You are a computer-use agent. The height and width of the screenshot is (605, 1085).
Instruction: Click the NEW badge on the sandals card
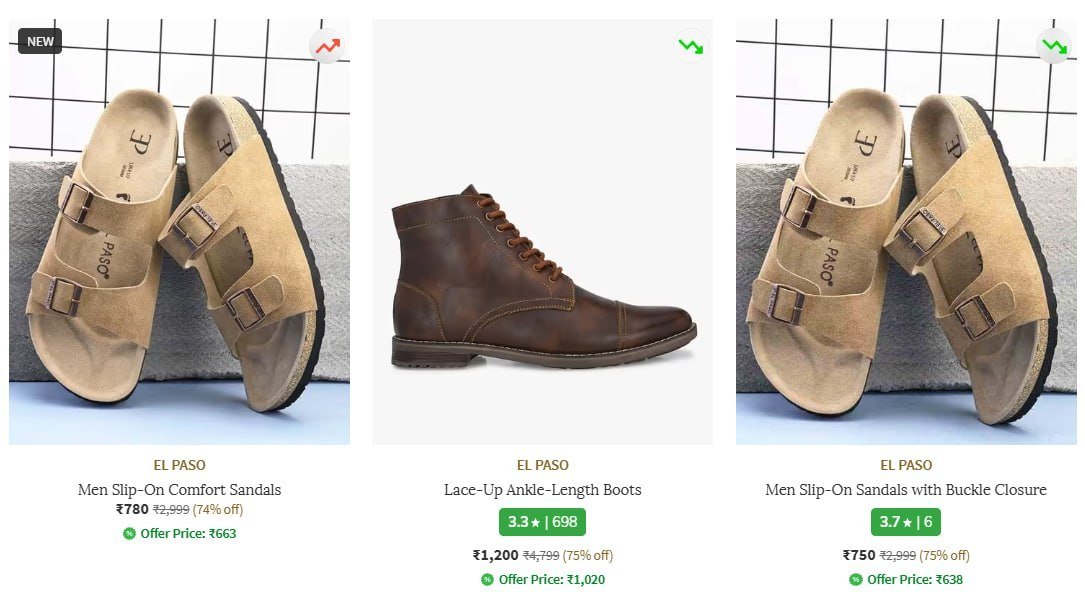pos(38,42)
